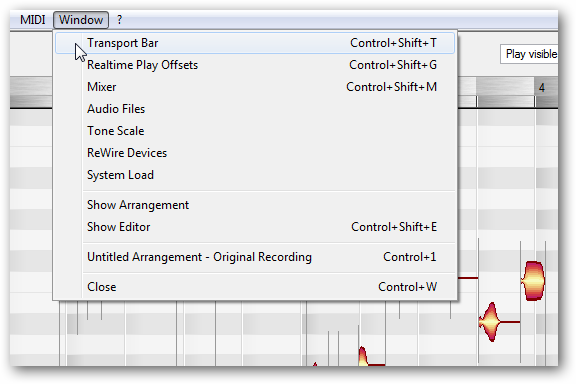576x384 pixels.
Task: Select ReWire Devices menu item
Action: (x=255, y=153)
